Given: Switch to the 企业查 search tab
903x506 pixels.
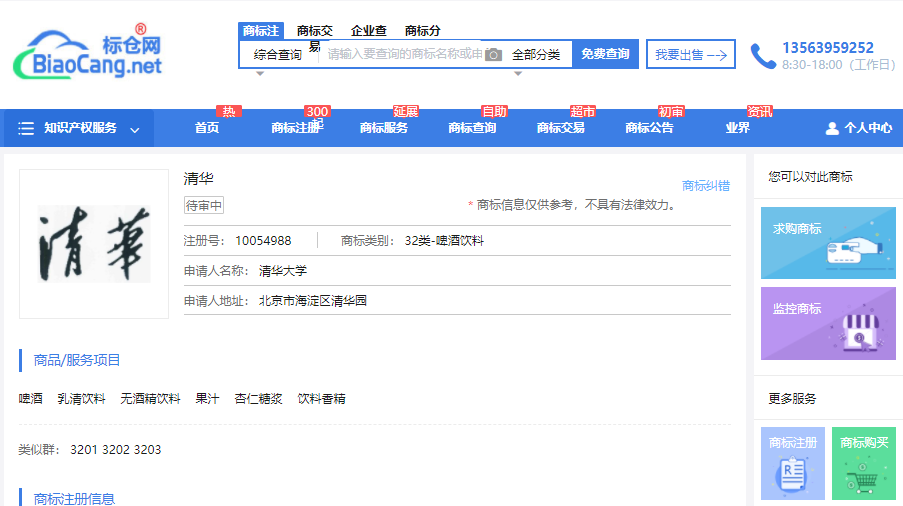Looking at the screenshot, I should (x=368, y=31).
